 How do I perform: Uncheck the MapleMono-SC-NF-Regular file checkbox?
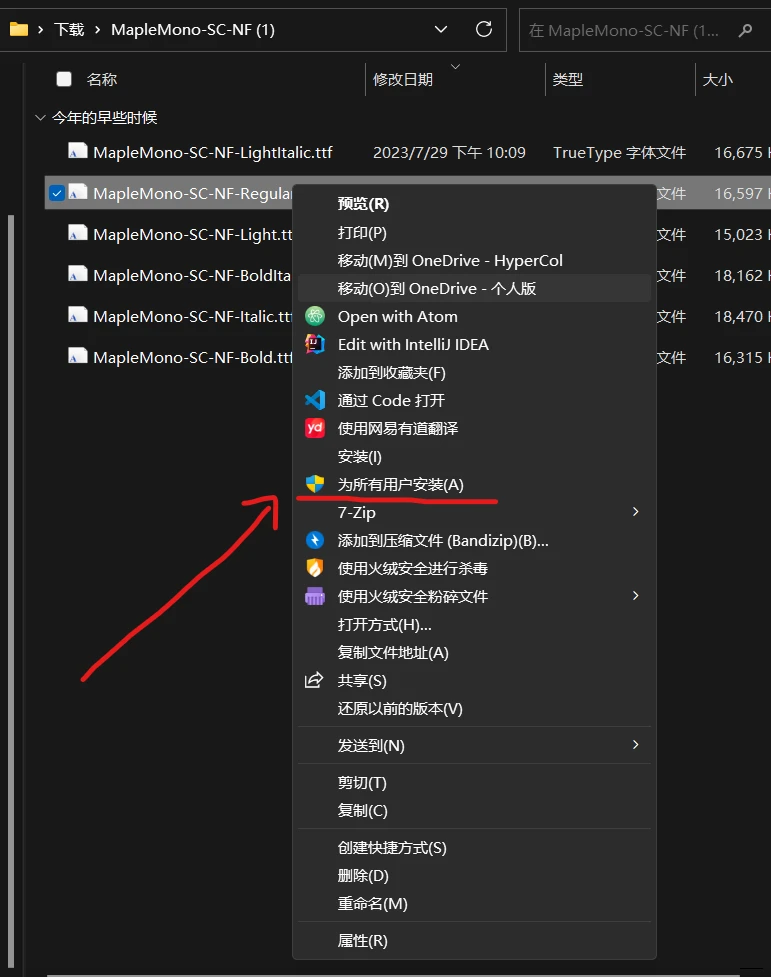56,193
